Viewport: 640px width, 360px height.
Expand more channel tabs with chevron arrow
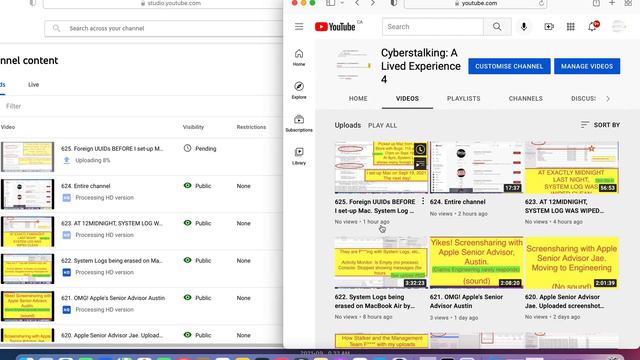click(x=608, y=99)
